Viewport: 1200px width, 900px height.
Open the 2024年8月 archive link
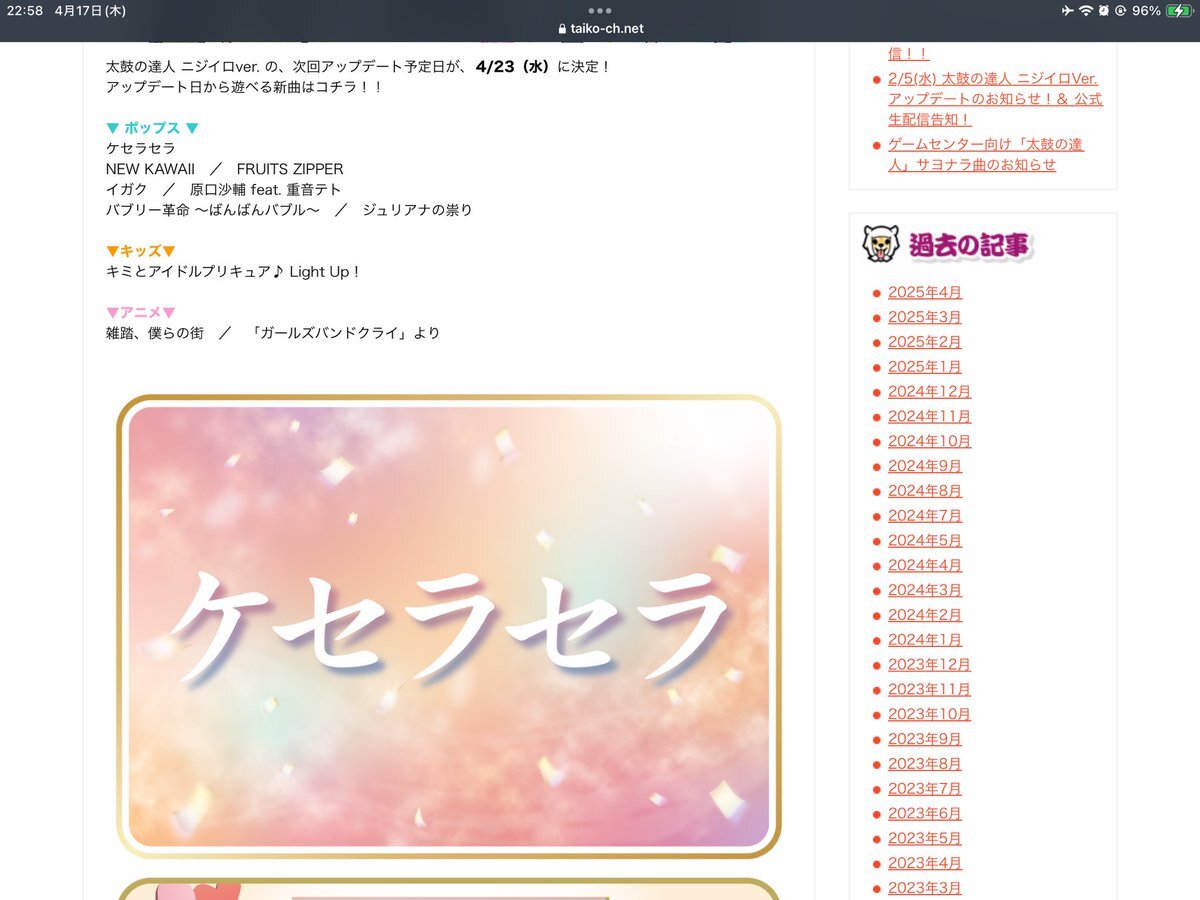pos(924,491)
